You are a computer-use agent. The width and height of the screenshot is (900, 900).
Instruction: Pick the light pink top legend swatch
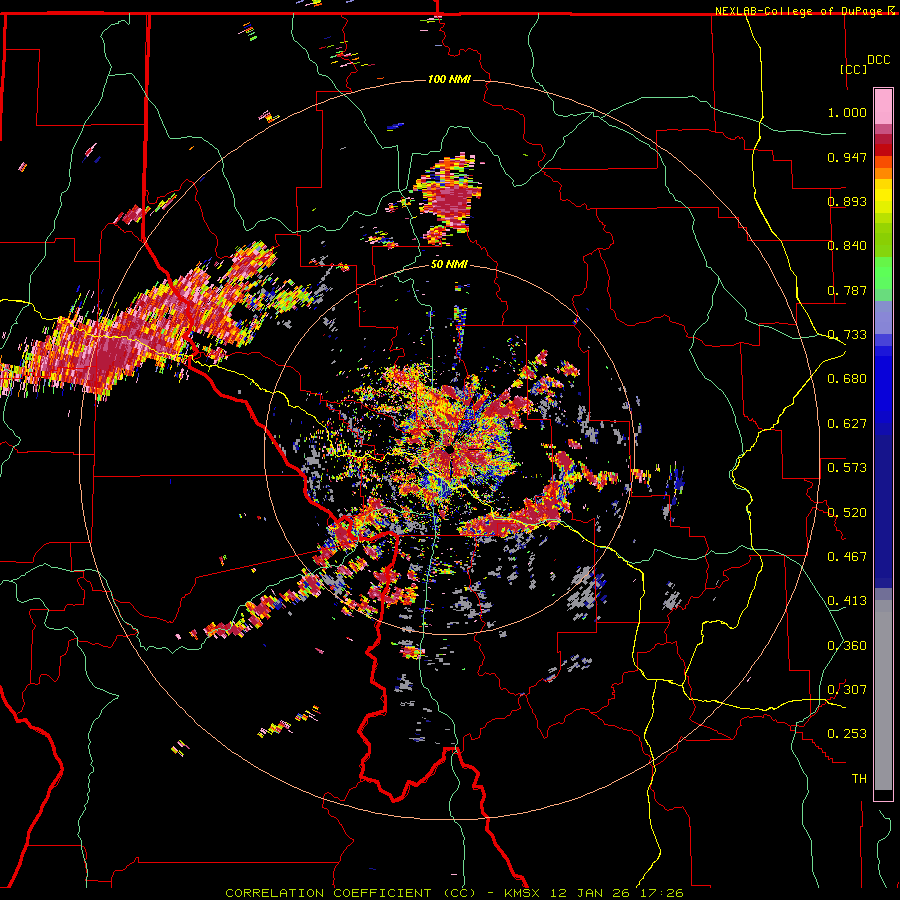(883, 106)
